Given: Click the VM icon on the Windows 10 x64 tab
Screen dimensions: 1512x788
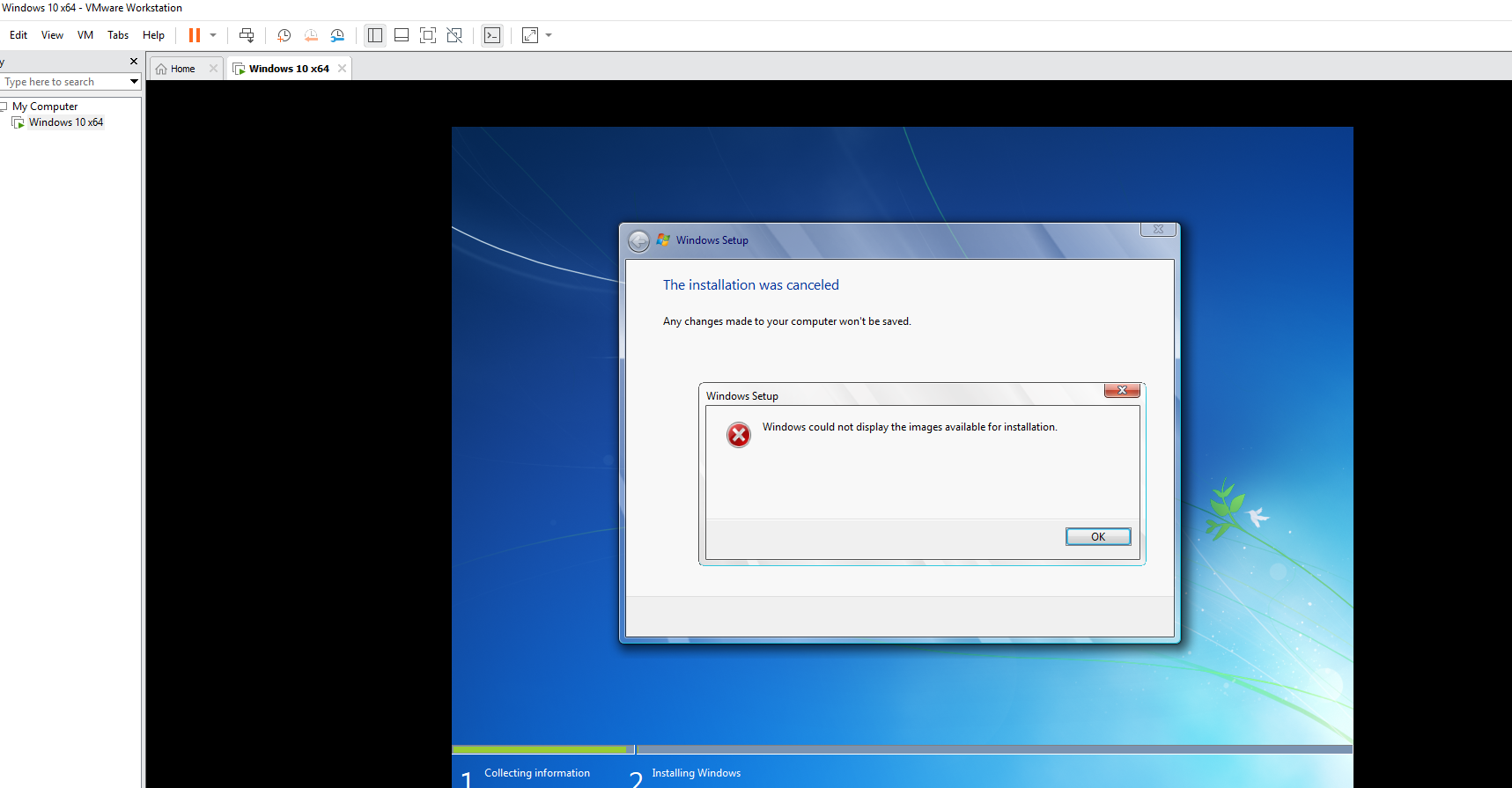Looking at the screenshot, I should [x=239, y=69].
